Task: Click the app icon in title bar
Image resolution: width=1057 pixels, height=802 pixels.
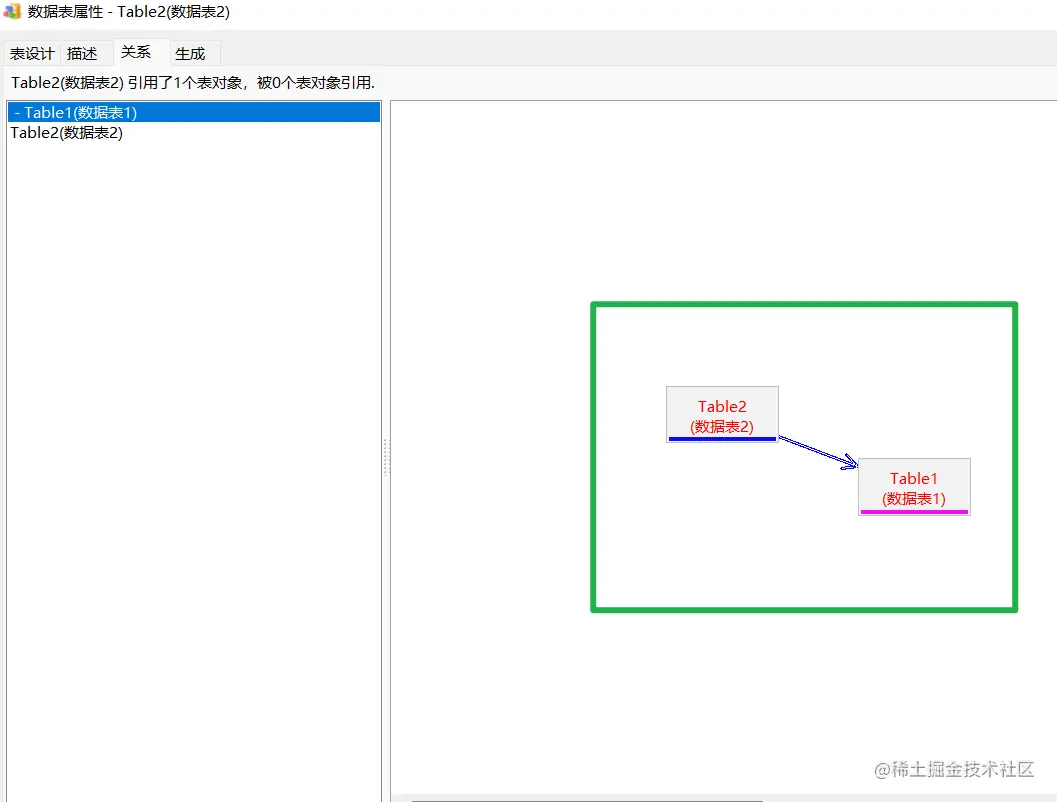Action: click(x=12, y=11)
